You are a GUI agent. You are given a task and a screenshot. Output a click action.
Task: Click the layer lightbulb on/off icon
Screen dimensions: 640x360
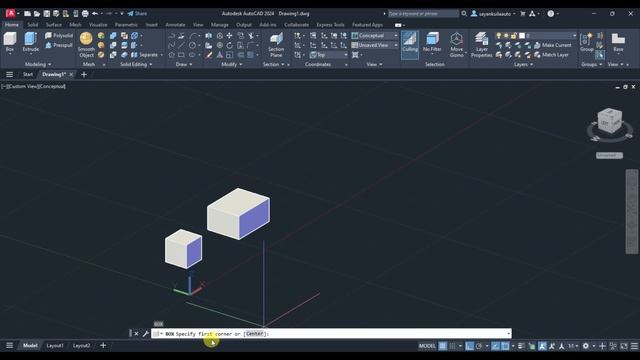498,36
